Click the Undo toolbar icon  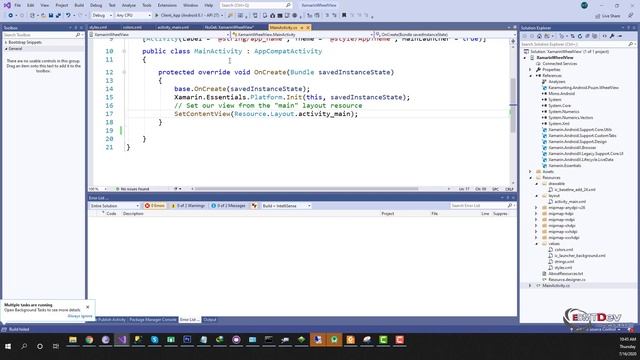click(68, 15)
